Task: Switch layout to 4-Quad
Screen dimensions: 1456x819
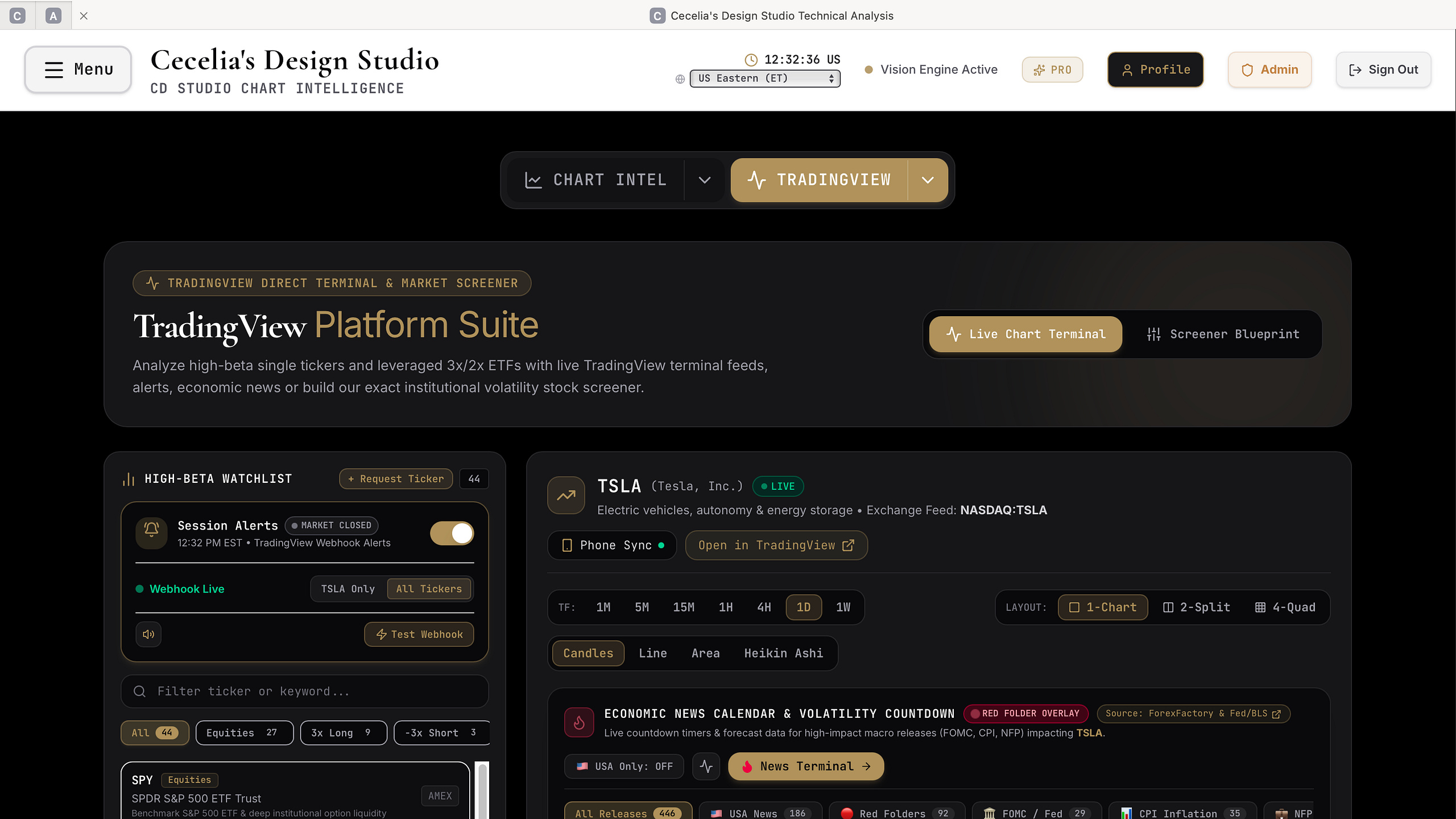Action: [x=1285, y=607]
